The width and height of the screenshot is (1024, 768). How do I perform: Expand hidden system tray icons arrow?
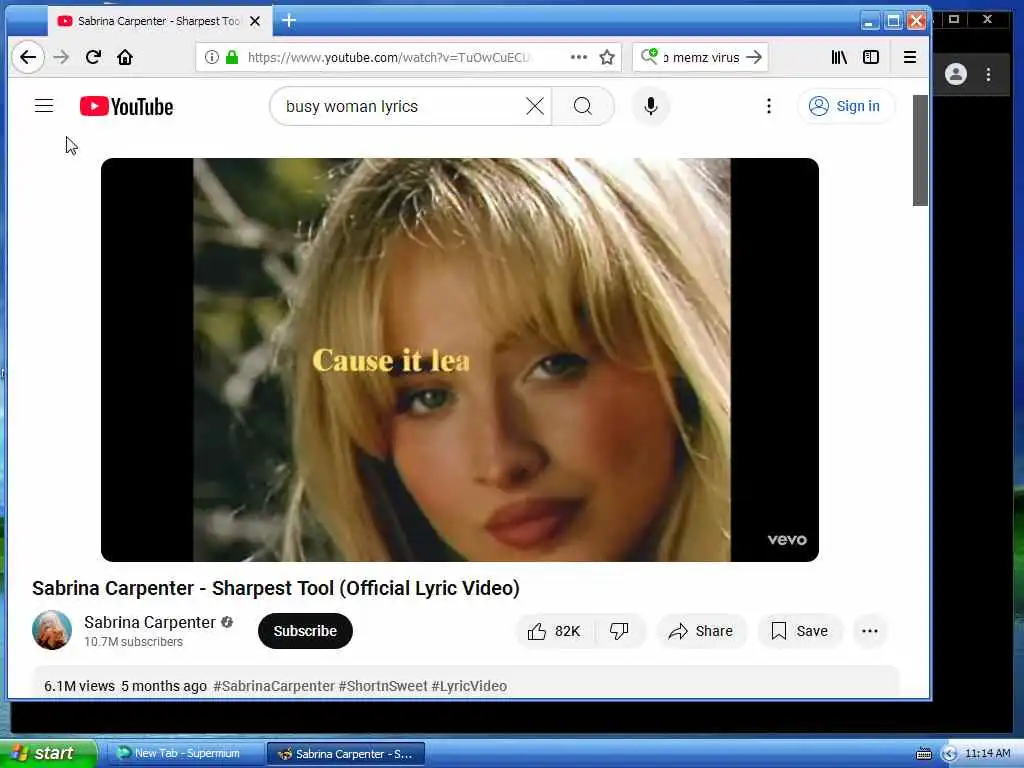(x=949, y=754)
